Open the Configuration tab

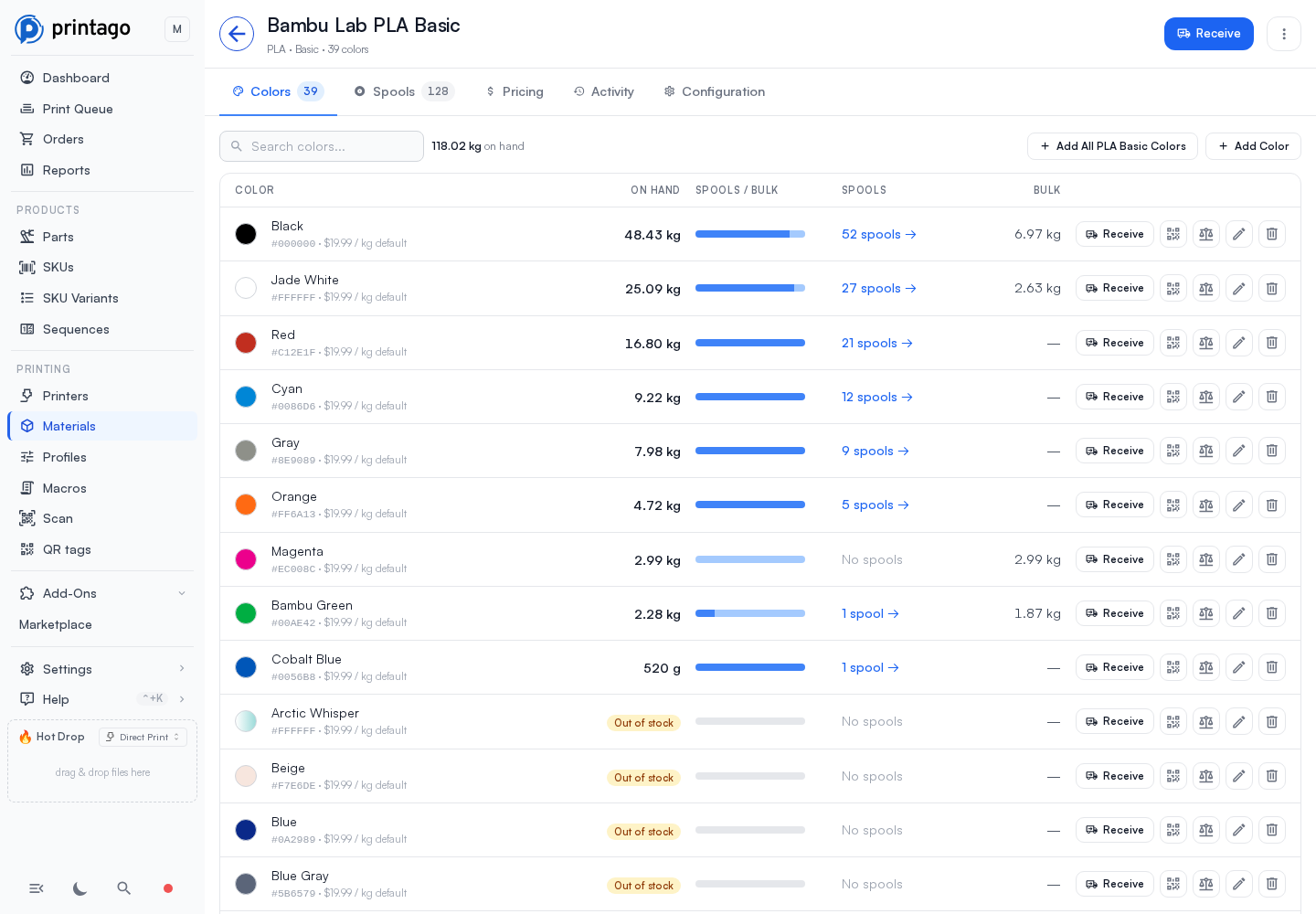click(x=715, y=91)
